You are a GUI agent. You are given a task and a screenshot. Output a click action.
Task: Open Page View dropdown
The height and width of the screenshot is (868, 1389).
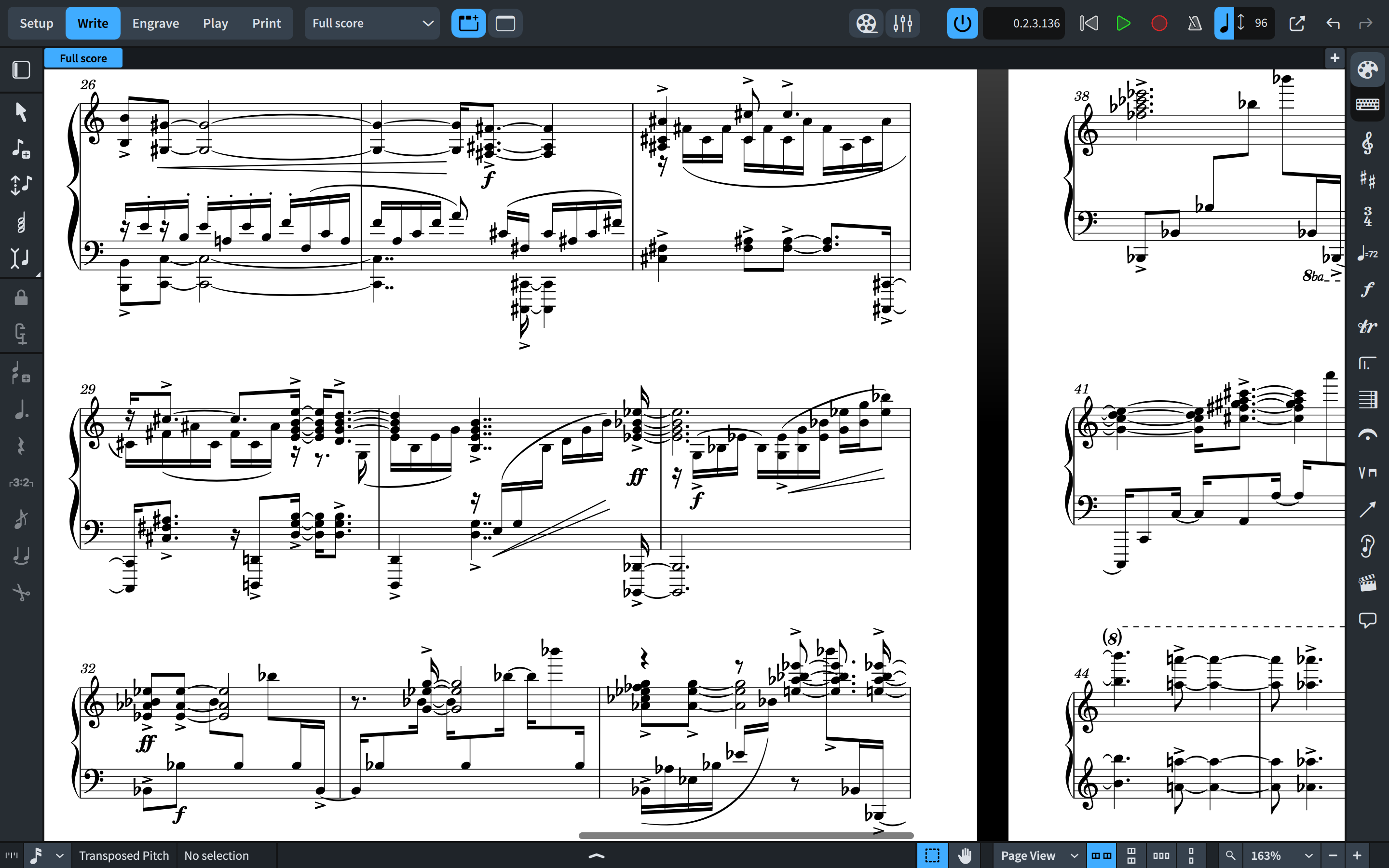tap(1039, 855)
